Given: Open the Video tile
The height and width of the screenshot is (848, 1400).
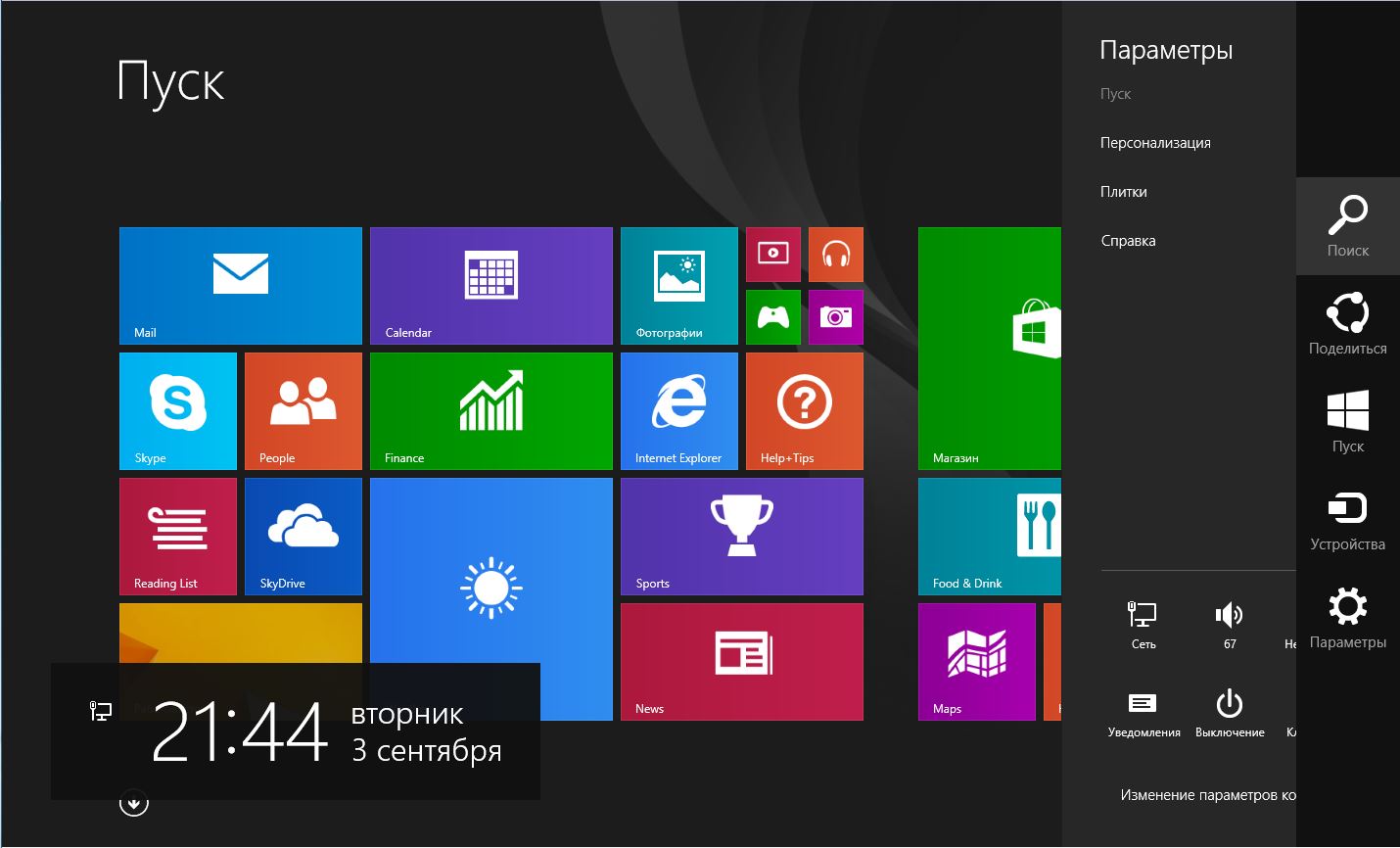Looking at the screenshot, I should 773,255.
